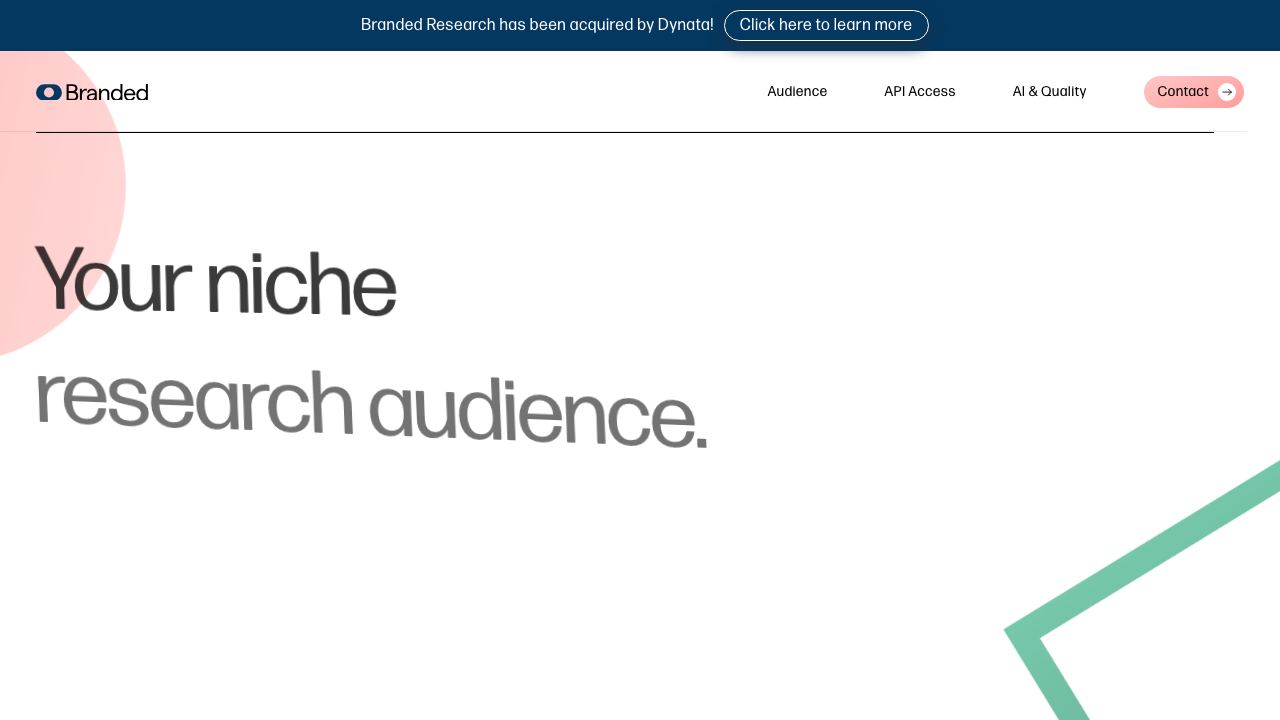Click the 'research audience.' heading

371,406
